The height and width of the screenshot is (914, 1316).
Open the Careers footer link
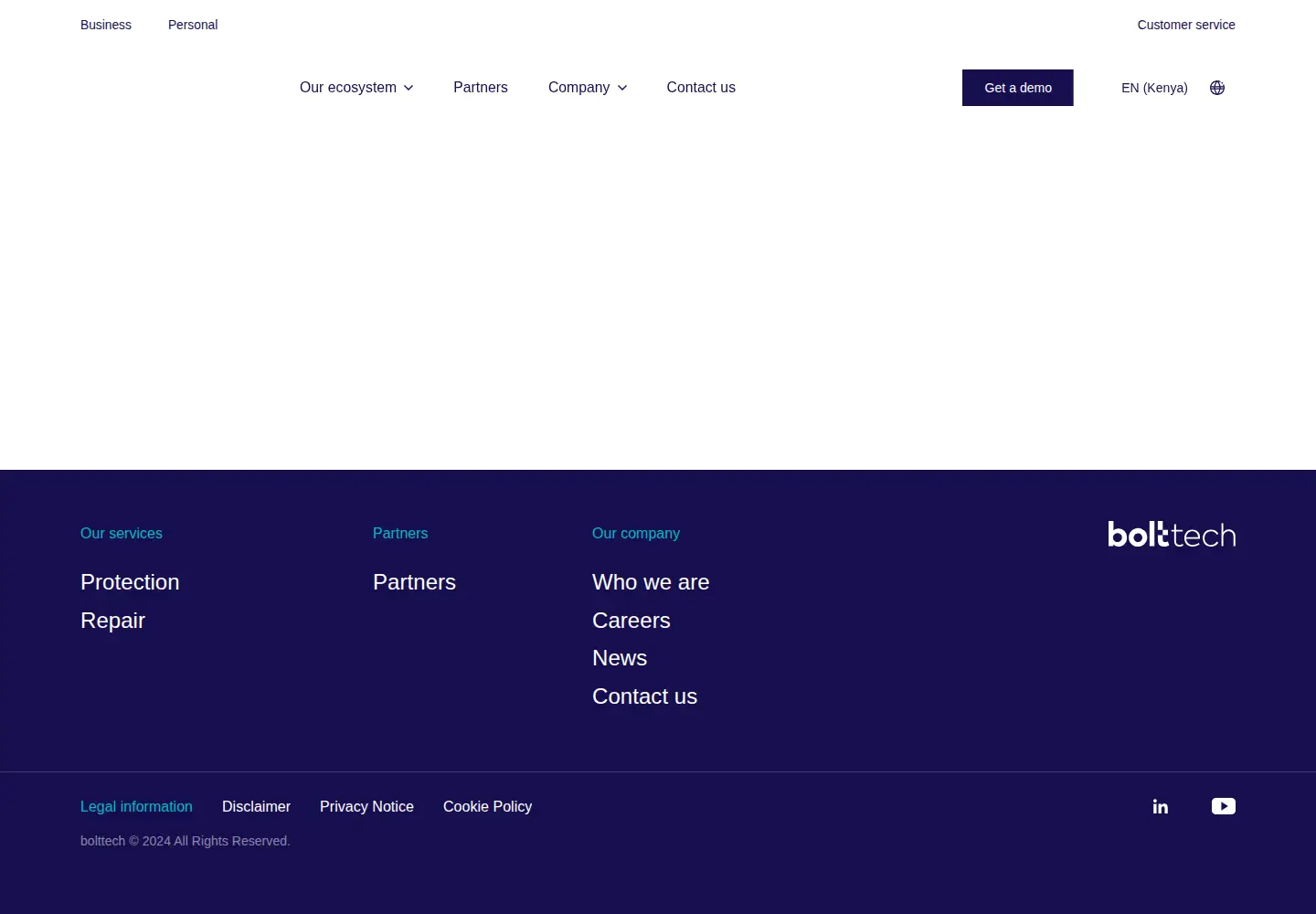(x=631, y=621)
